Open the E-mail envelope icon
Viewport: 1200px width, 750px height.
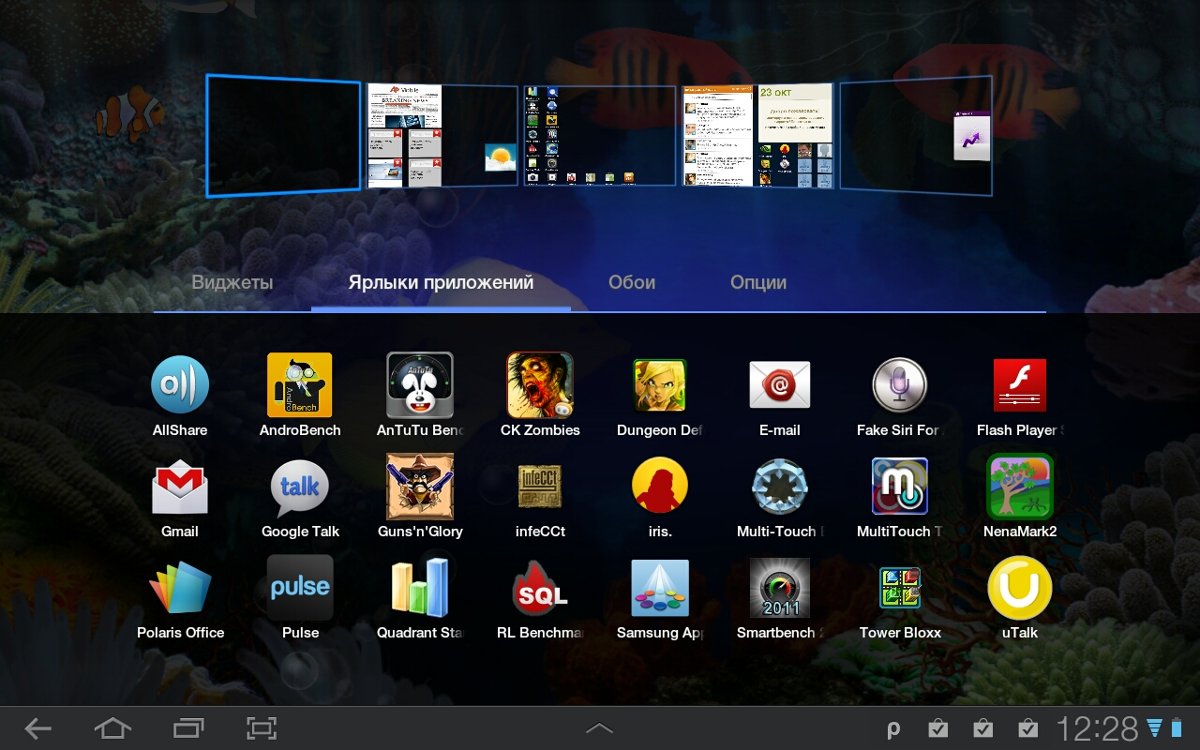(780, 385)
